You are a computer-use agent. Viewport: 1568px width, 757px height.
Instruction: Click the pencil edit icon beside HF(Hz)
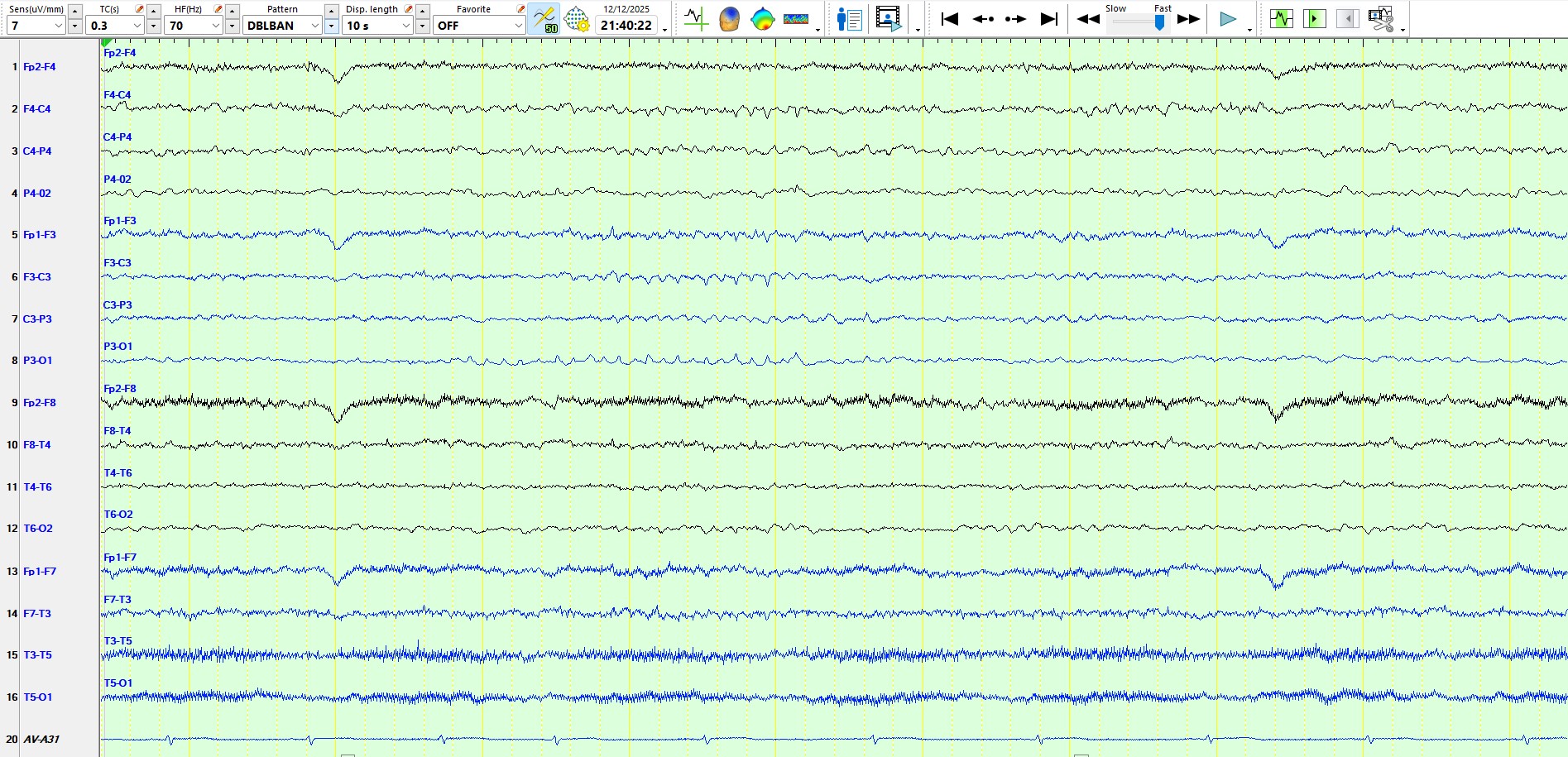coord(218,9)
